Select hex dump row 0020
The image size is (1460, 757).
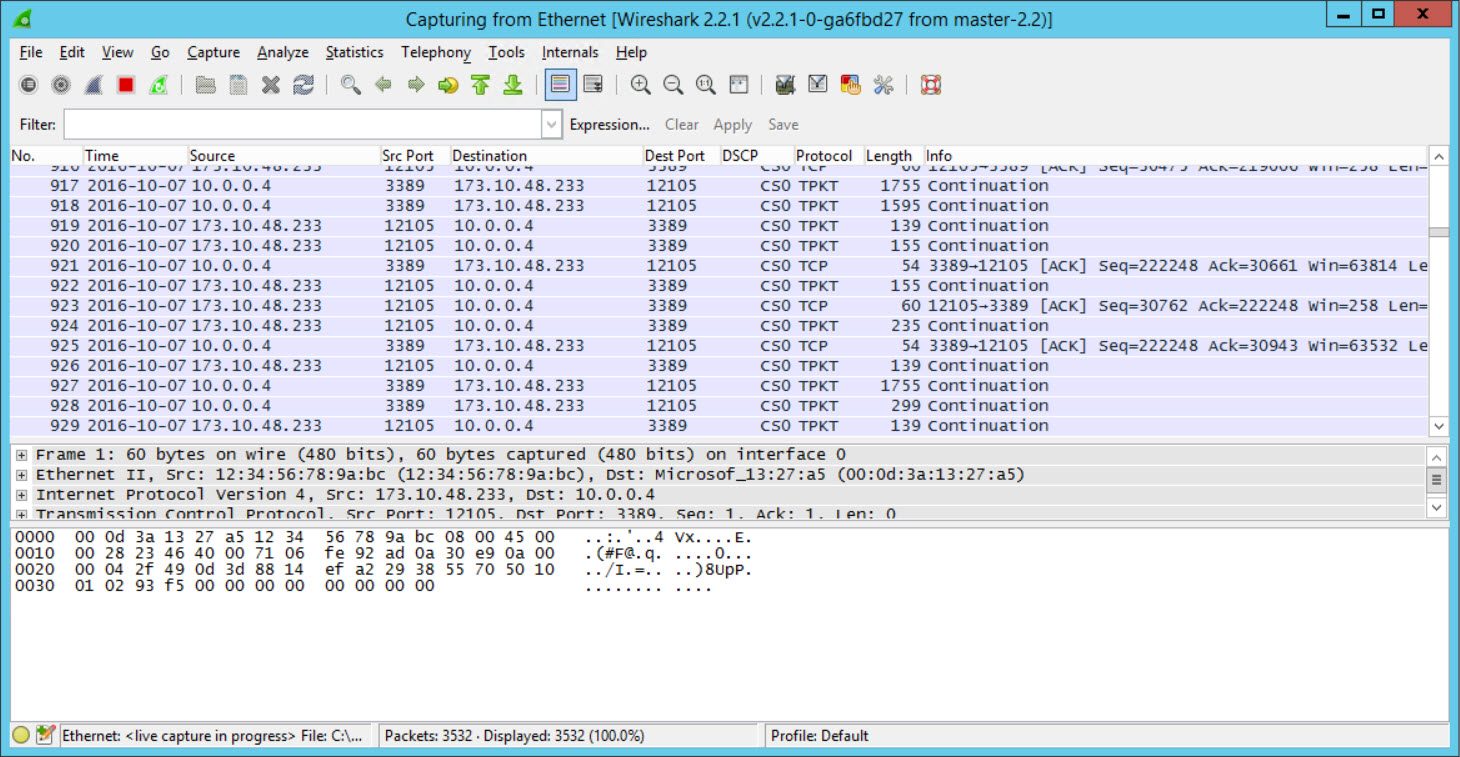coord(383,570)
